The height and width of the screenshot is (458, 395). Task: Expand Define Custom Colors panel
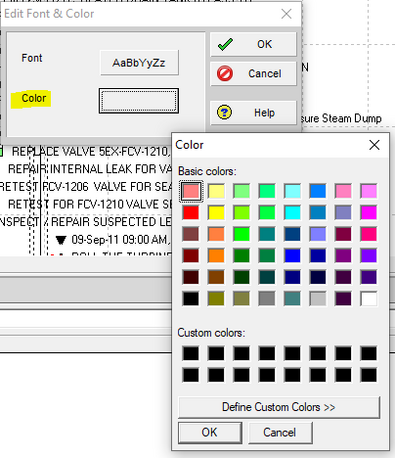click(279, 407)
